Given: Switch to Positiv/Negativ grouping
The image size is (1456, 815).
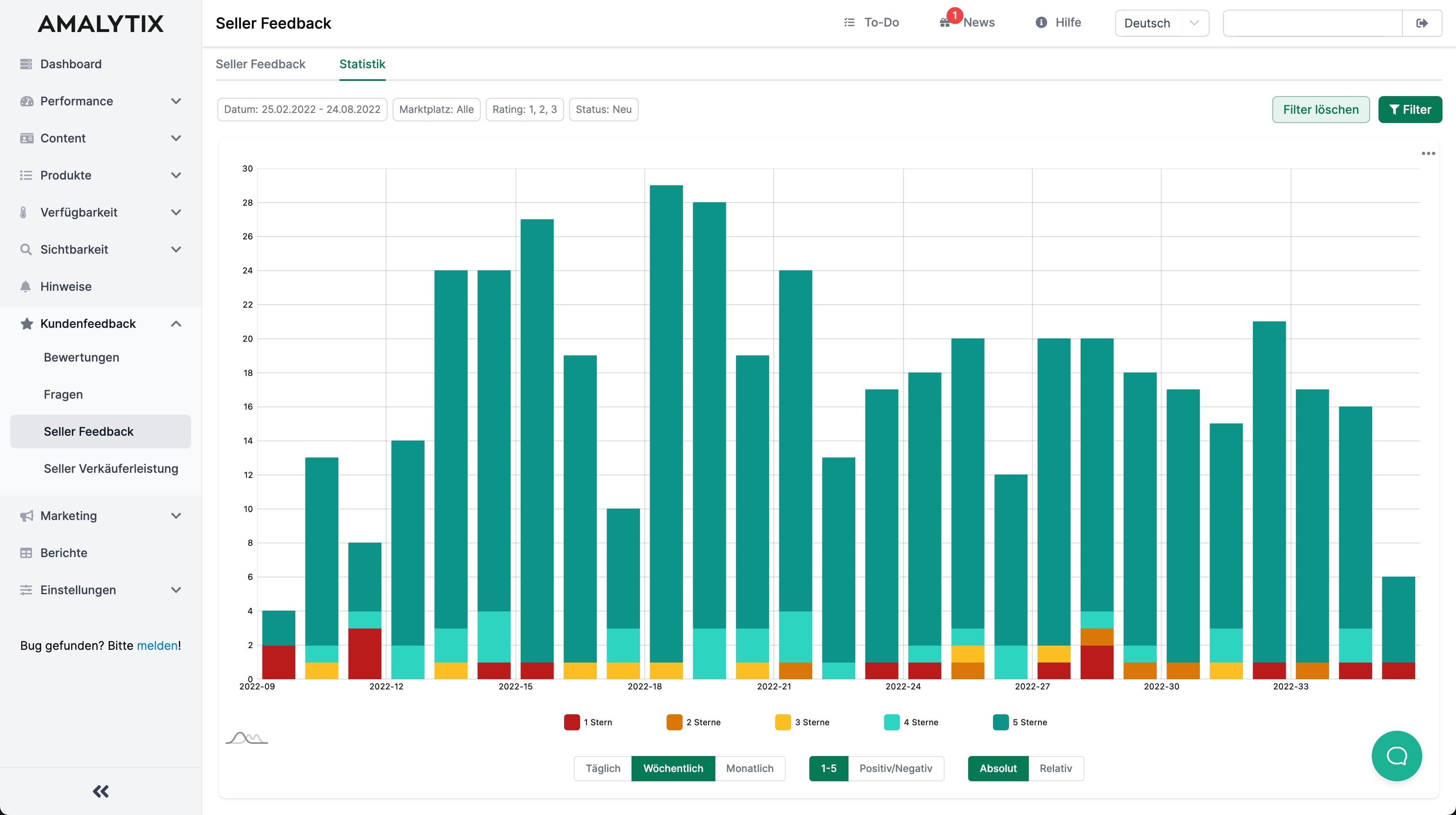Looking at the screenshot, I should [896, 769].
